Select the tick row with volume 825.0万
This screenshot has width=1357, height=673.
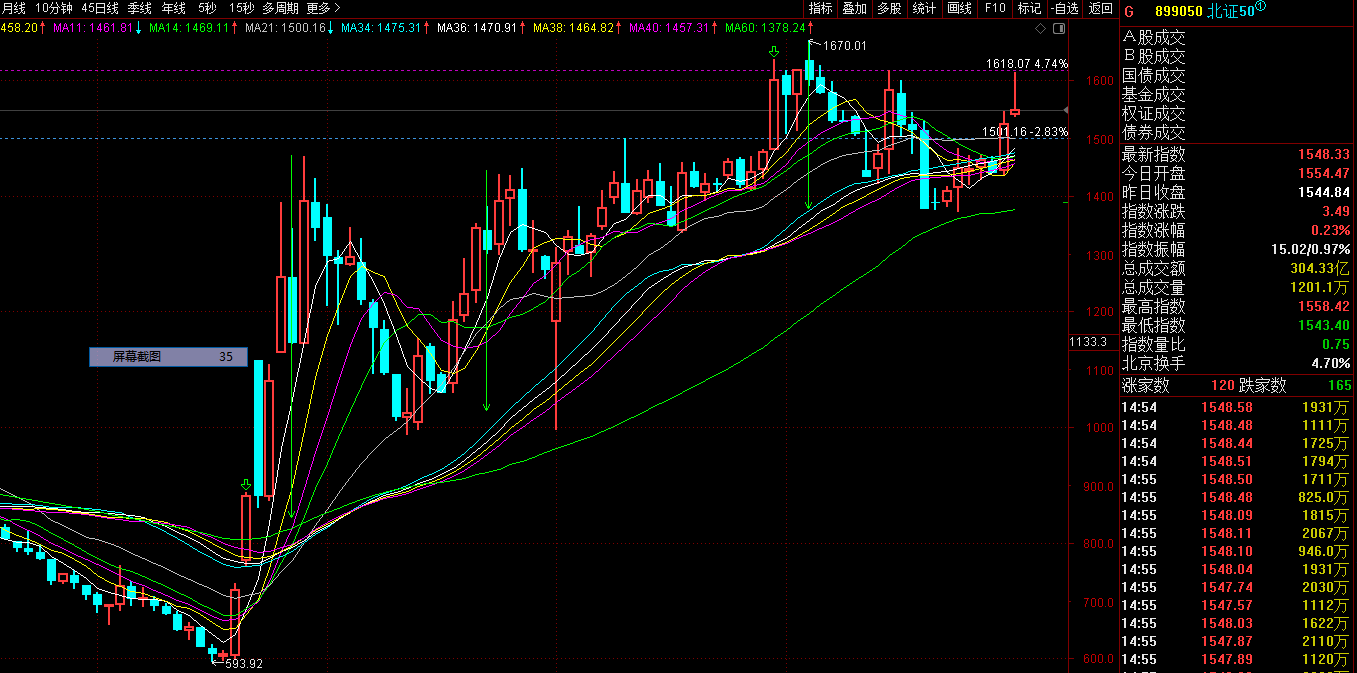[1236, 497]
